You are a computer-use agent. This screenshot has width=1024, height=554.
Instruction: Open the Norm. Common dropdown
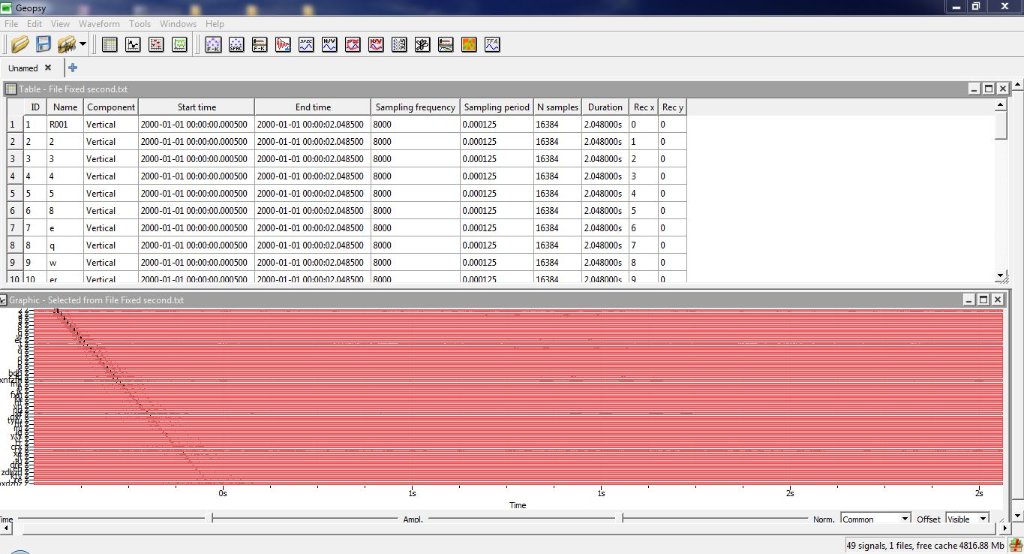[875, 519]
